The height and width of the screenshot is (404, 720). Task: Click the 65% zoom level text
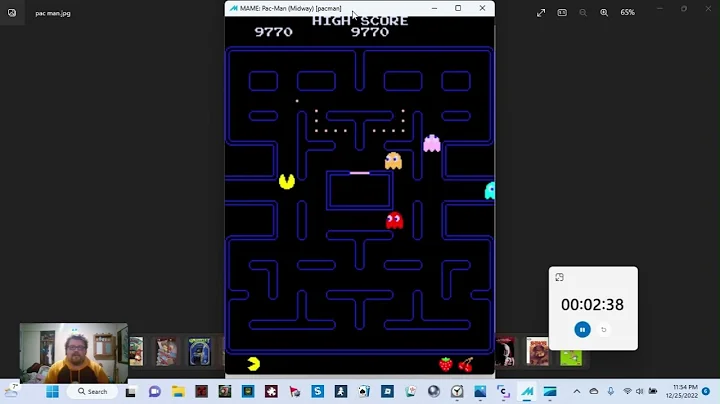(627, 13)
